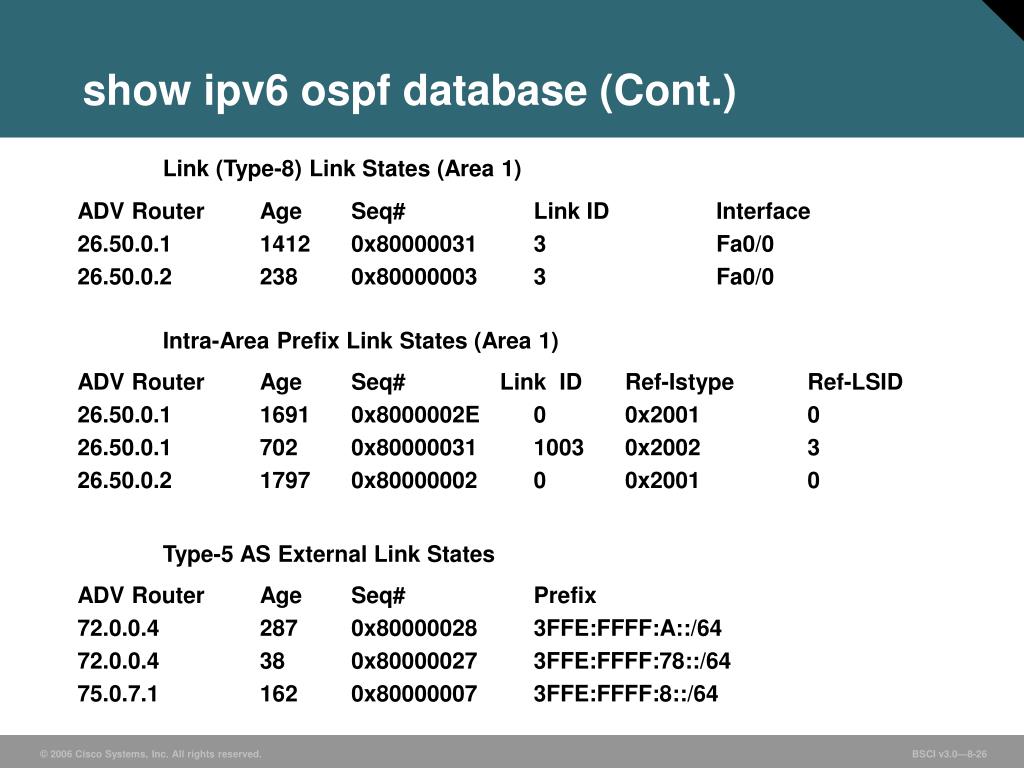1024x768 pixels.
Task: Select Age value 702
Action: coord(279,448)
